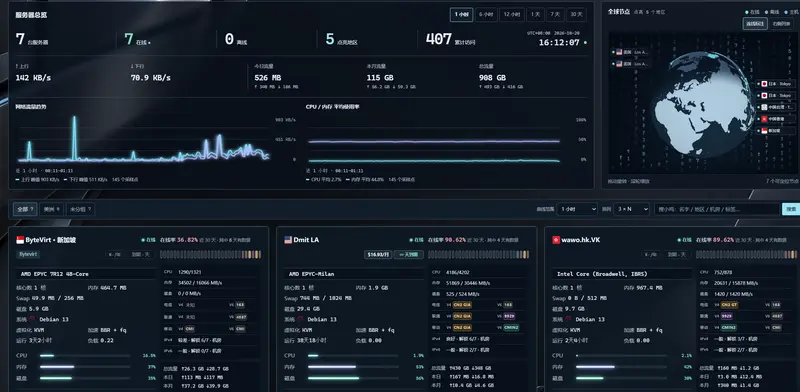Filter servers by the 全部 group
This screenshot has width=800, height=392.
tap(25, 209)
